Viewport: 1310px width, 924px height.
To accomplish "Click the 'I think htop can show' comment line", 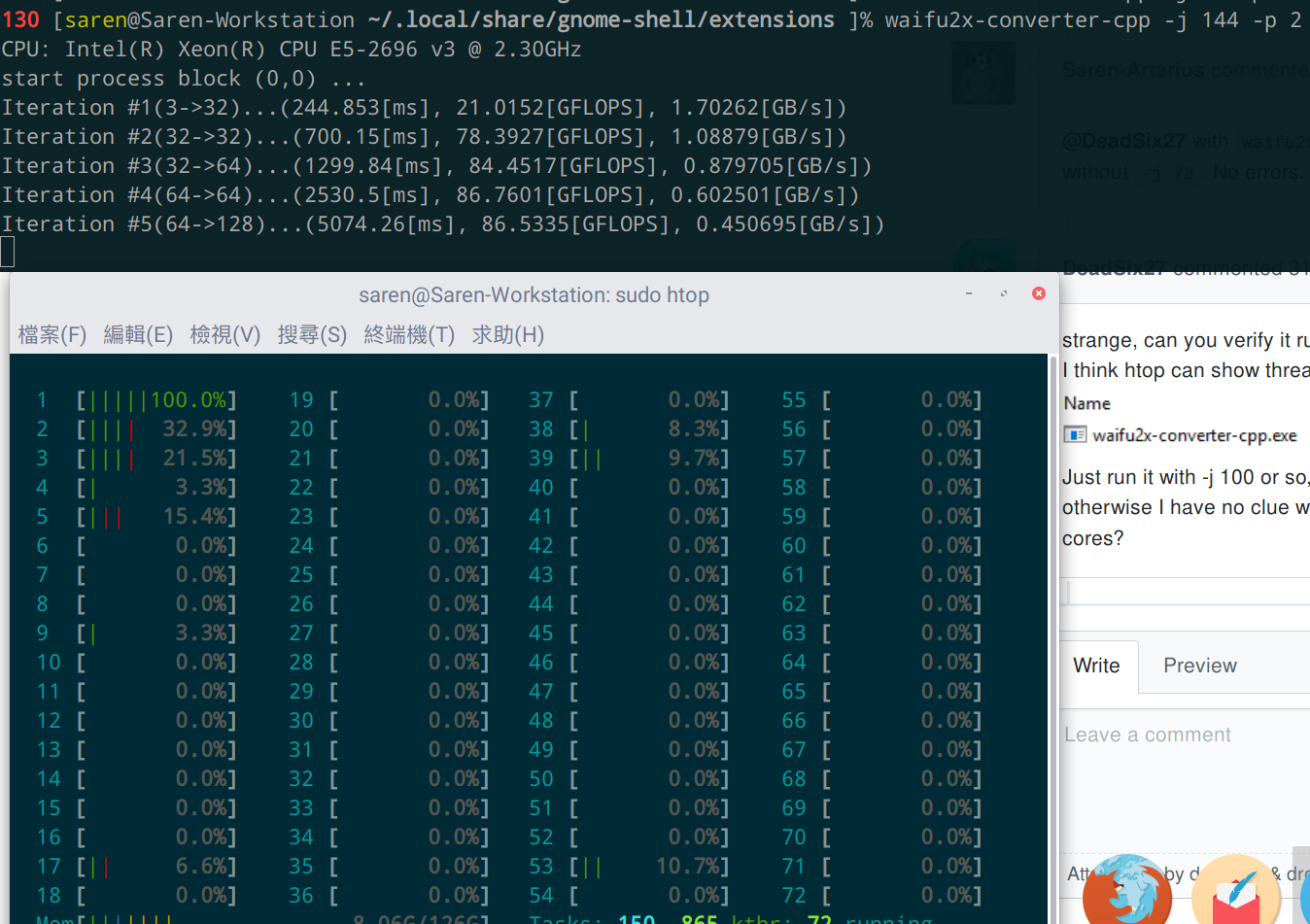I will (1186, 370).
